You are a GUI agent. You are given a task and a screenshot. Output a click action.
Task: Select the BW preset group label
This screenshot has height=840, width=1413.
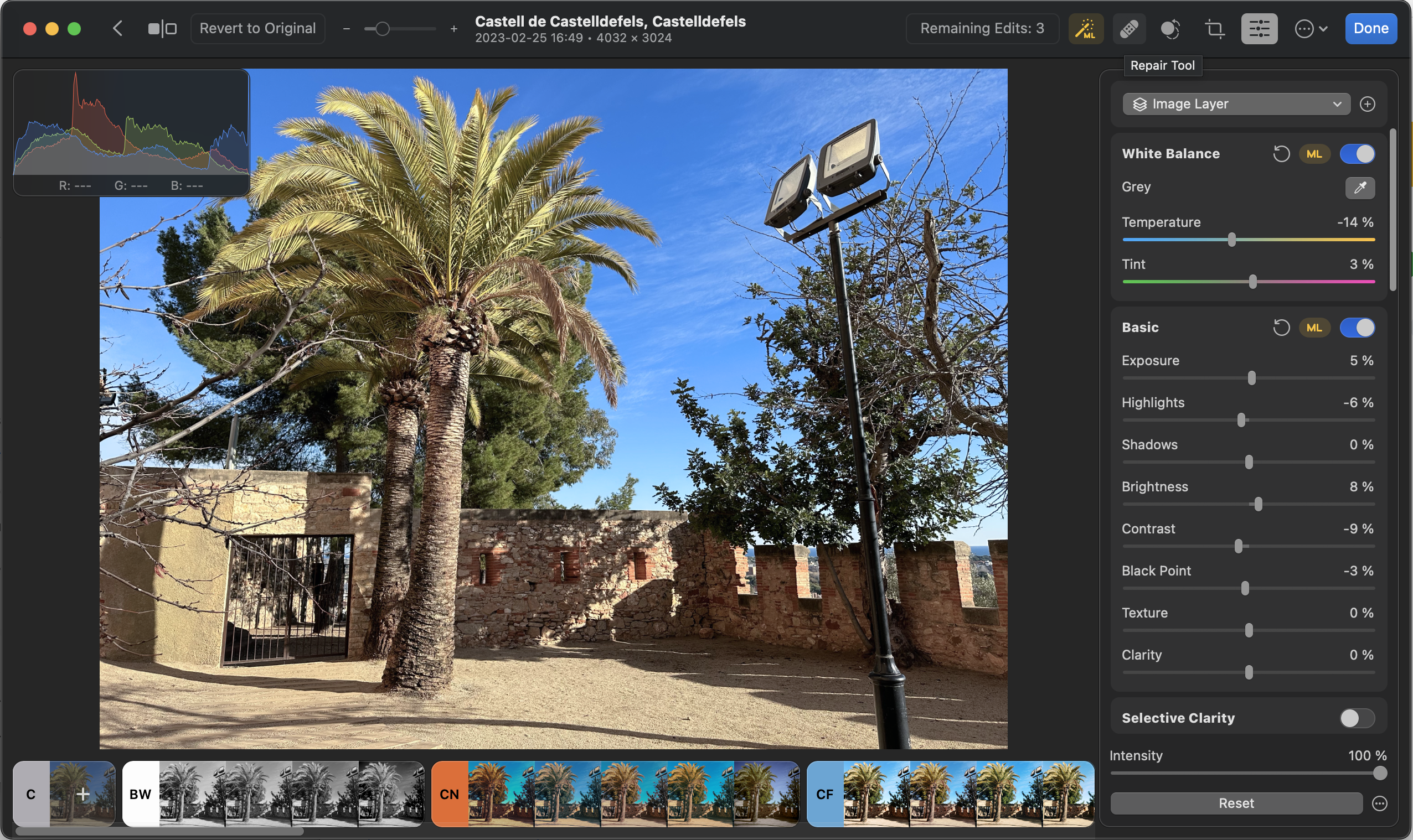[141, 794]
